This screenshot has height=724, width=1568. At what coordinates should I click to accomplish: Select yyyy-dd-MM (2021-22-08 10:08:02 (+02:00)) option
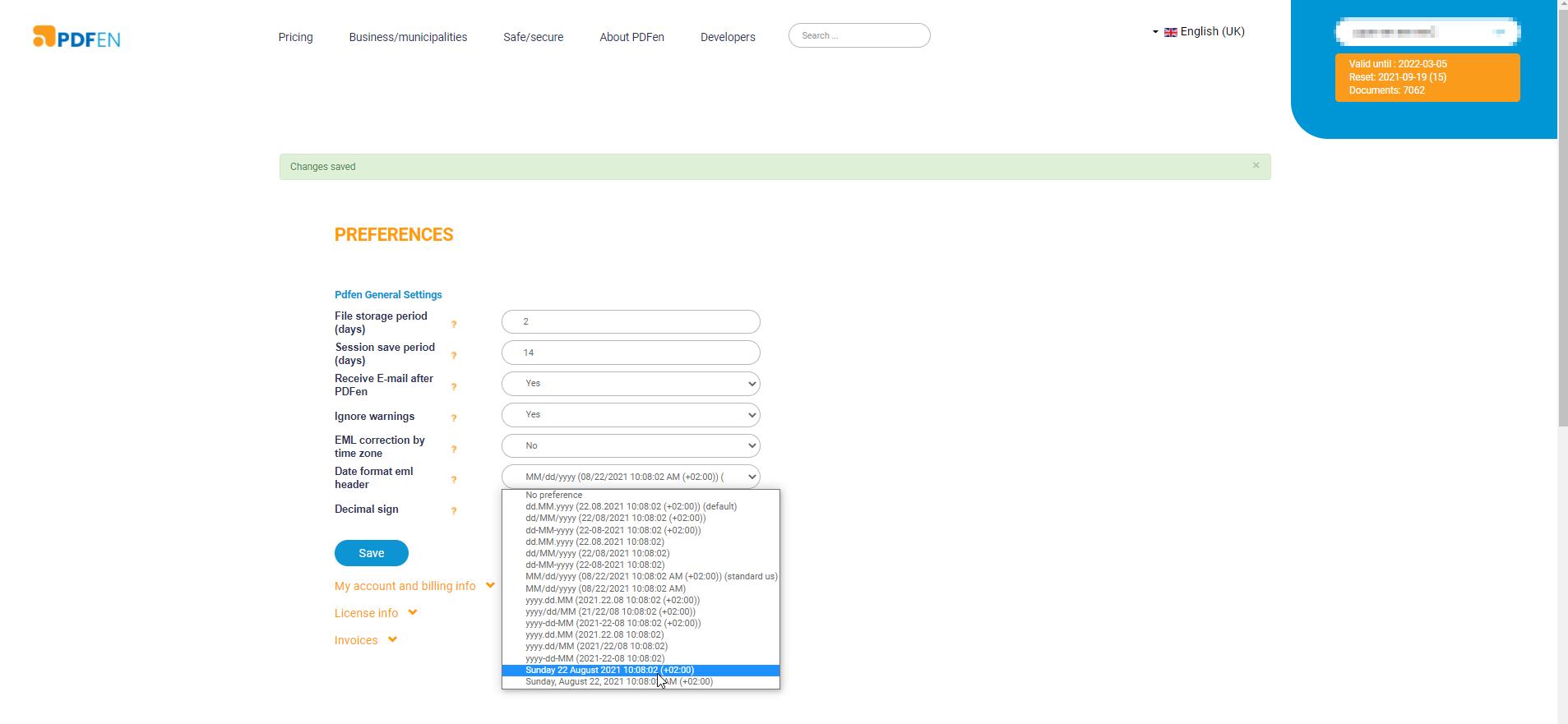(641, 623)
